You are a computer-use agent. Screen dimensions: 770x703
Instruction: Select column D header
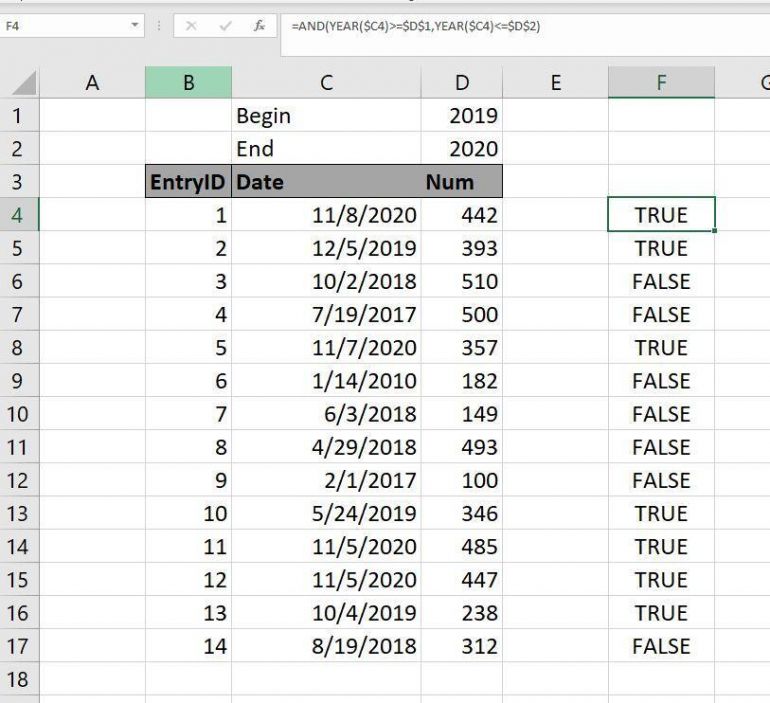pos(461,83)
